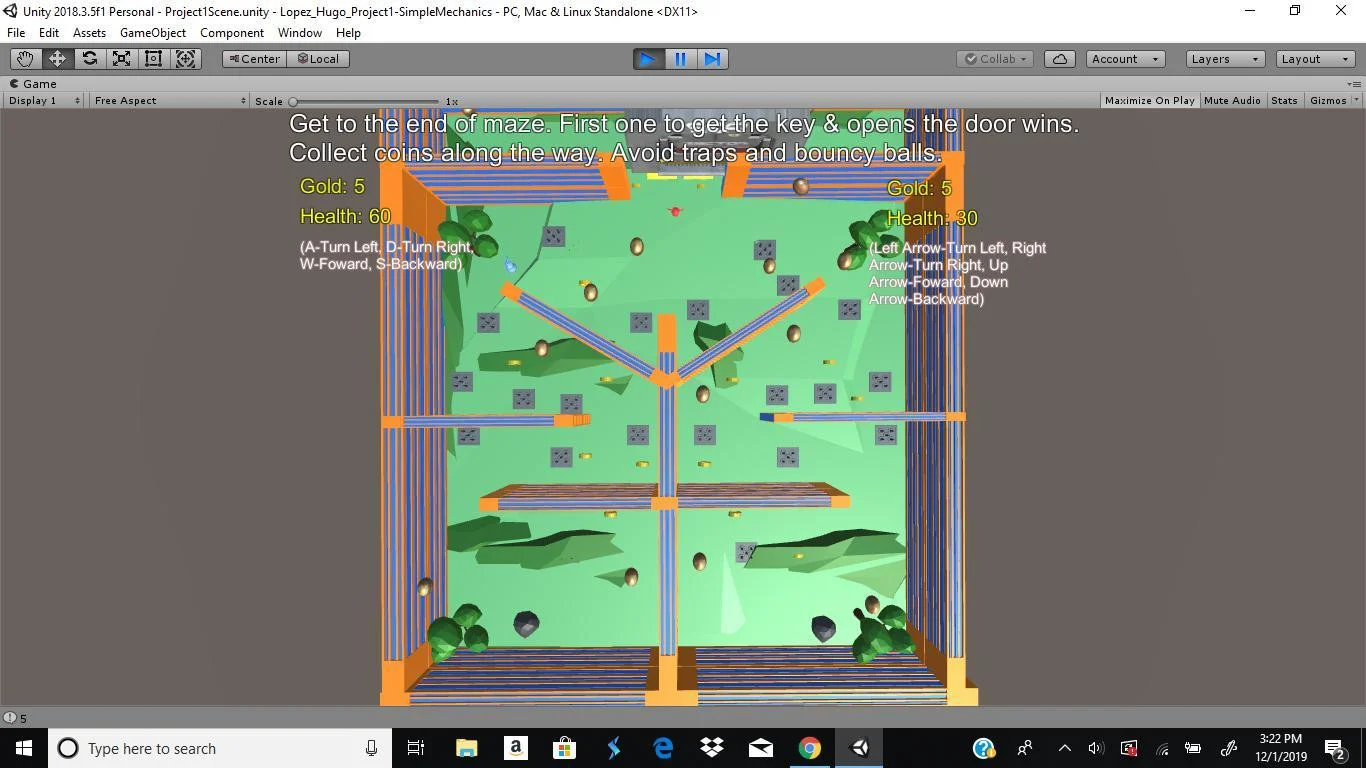This screenshot has width=1366, height=768.
Task: Select the Move tool
Action: click(57, 59)
